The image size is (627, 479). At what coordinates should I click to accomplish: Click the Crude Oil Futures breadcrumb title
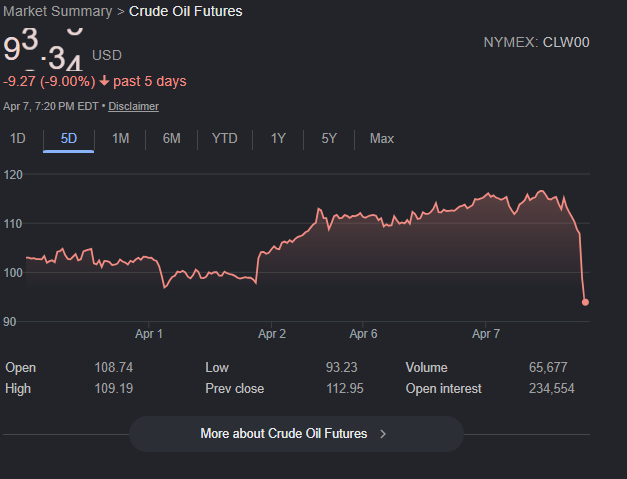point(186,11)
